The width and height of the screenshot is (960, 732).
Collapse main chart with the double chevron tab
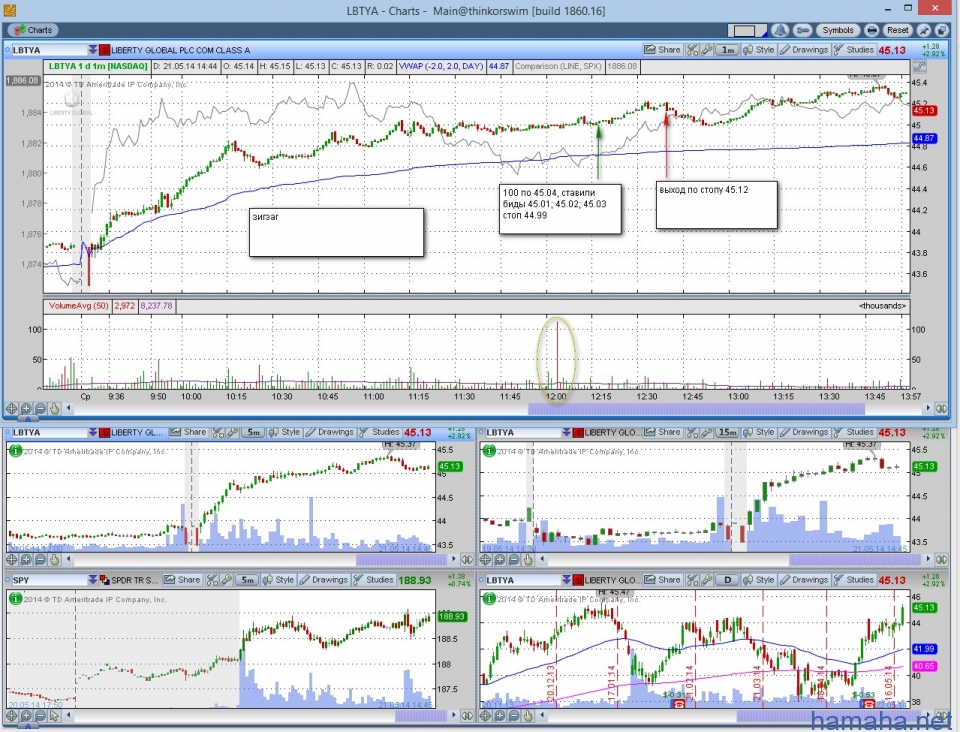28,419
